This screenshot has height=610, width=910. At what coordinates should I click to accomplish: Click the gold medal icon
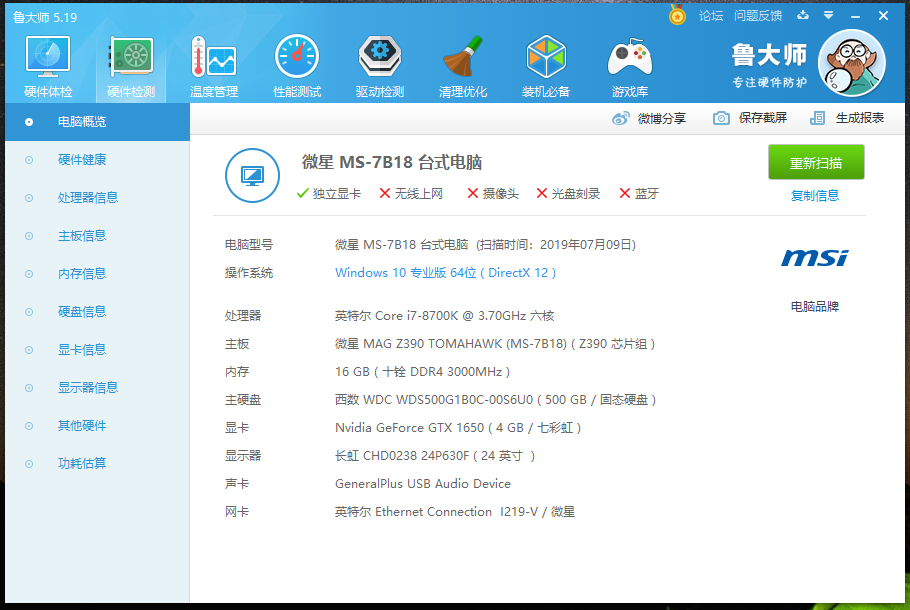(677, 15)
